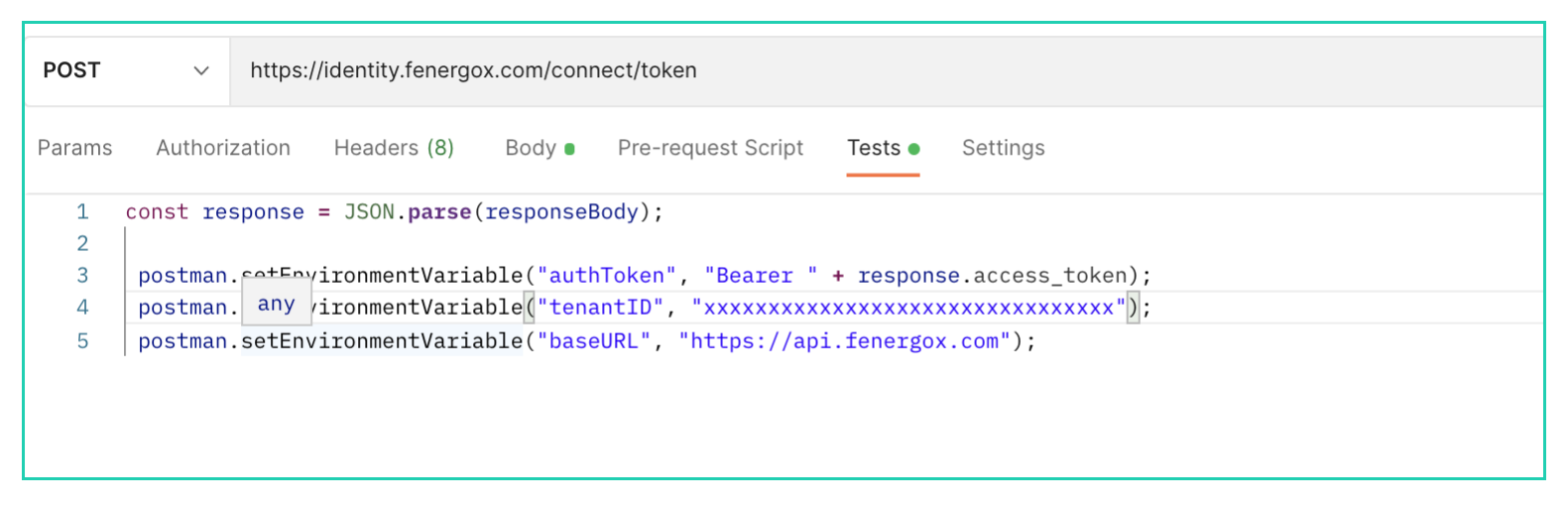Click the "authToken" string on line 3
1568x510 pixels.
[x=606, y=275]
